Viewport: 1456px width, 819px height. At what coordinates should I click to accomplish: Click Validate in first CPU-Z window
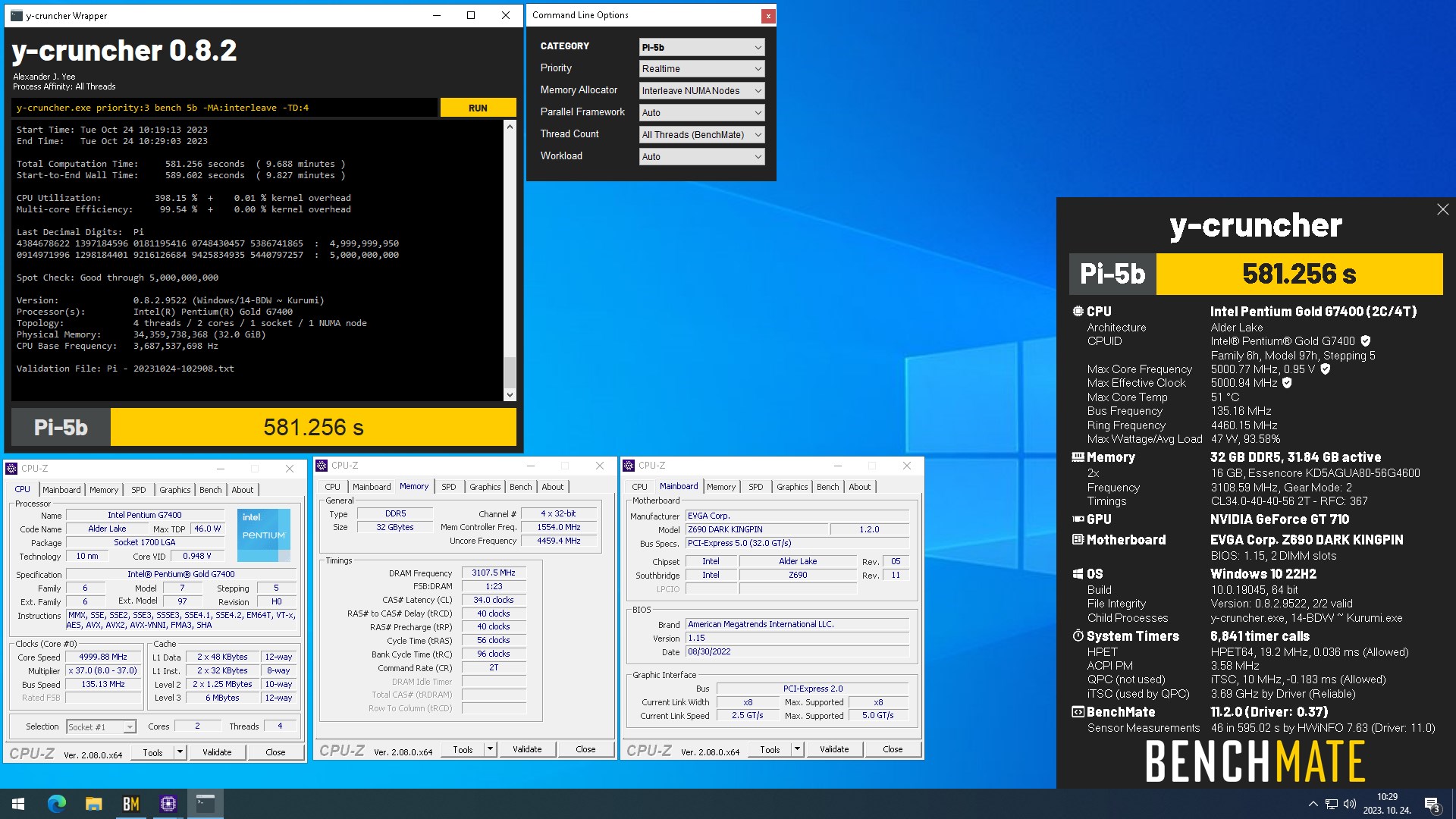[x=217, y=752]
